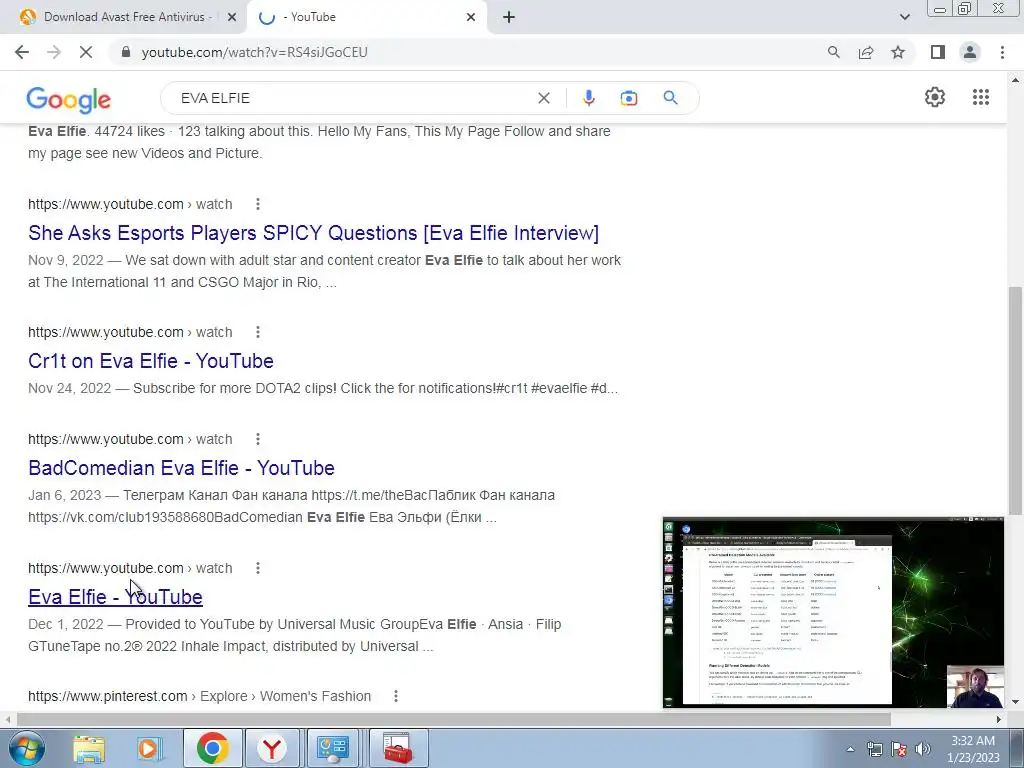The image size is (1024, 768).
Task: Open the volume control speaker icon
Action: click(923, 749)
